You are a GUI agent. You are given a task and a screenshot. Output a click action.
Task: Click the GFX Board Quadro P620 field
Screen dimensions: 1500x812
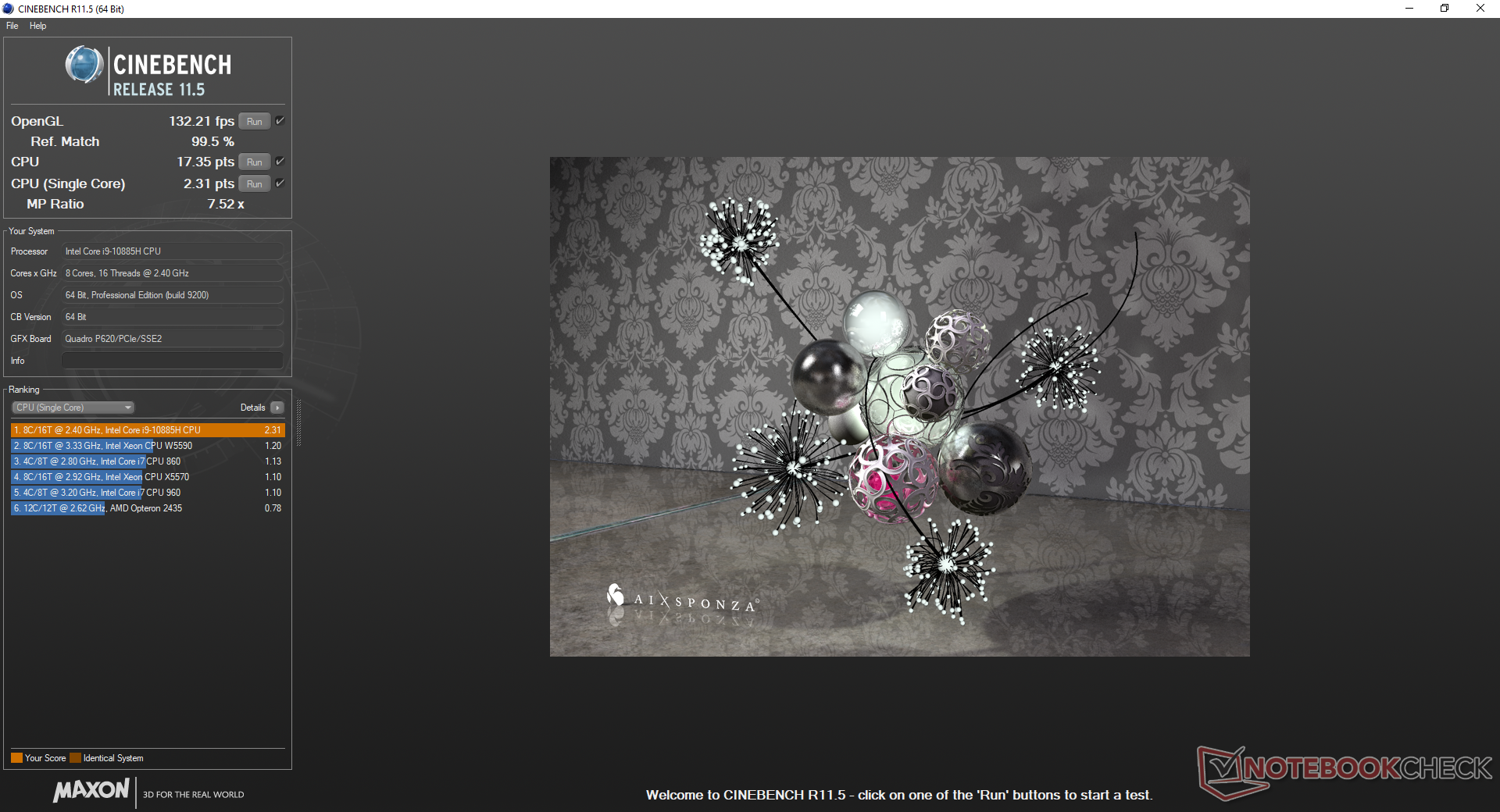coord(173,339)
